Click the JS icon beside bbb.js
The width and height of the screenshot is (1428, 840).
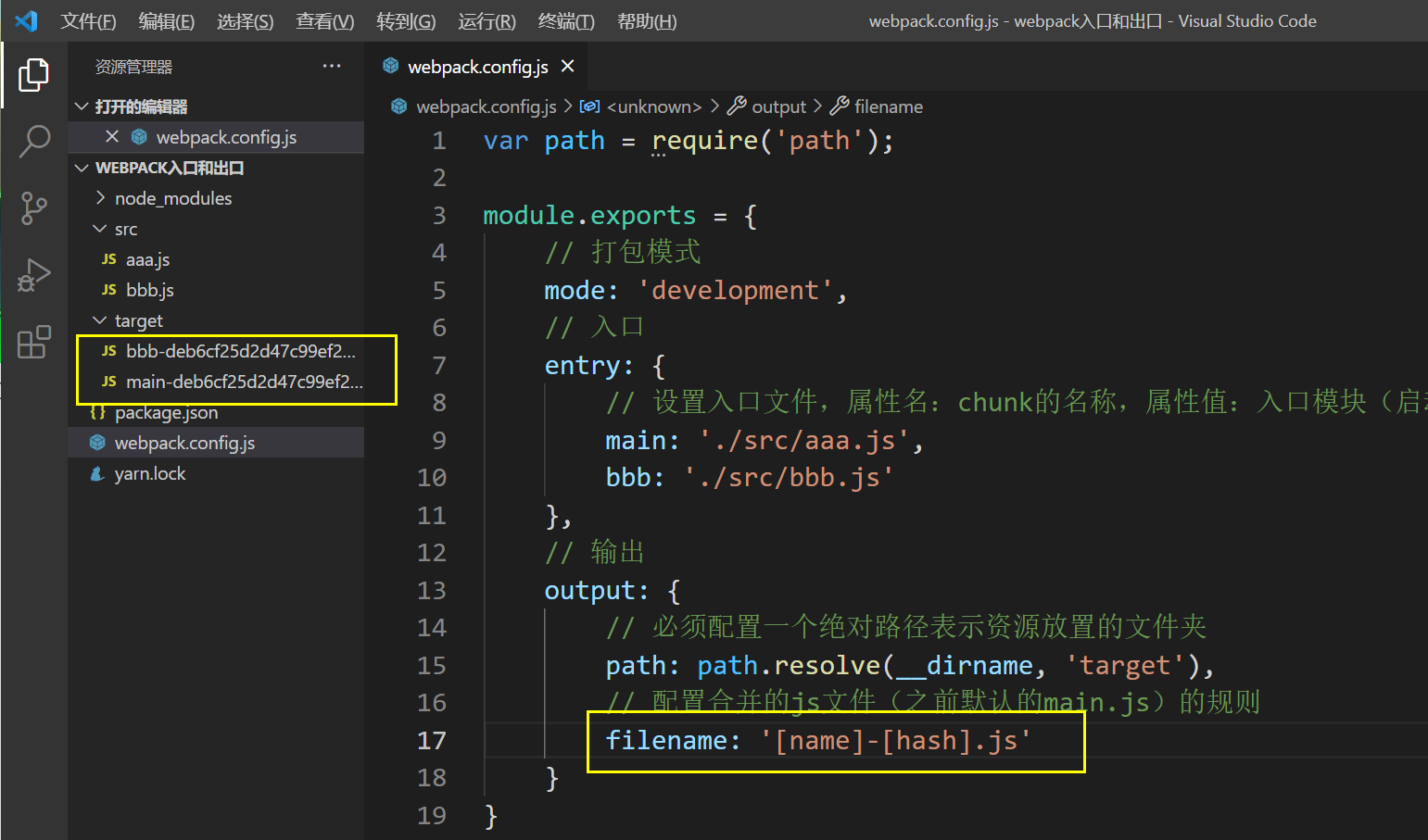(109, 290)
